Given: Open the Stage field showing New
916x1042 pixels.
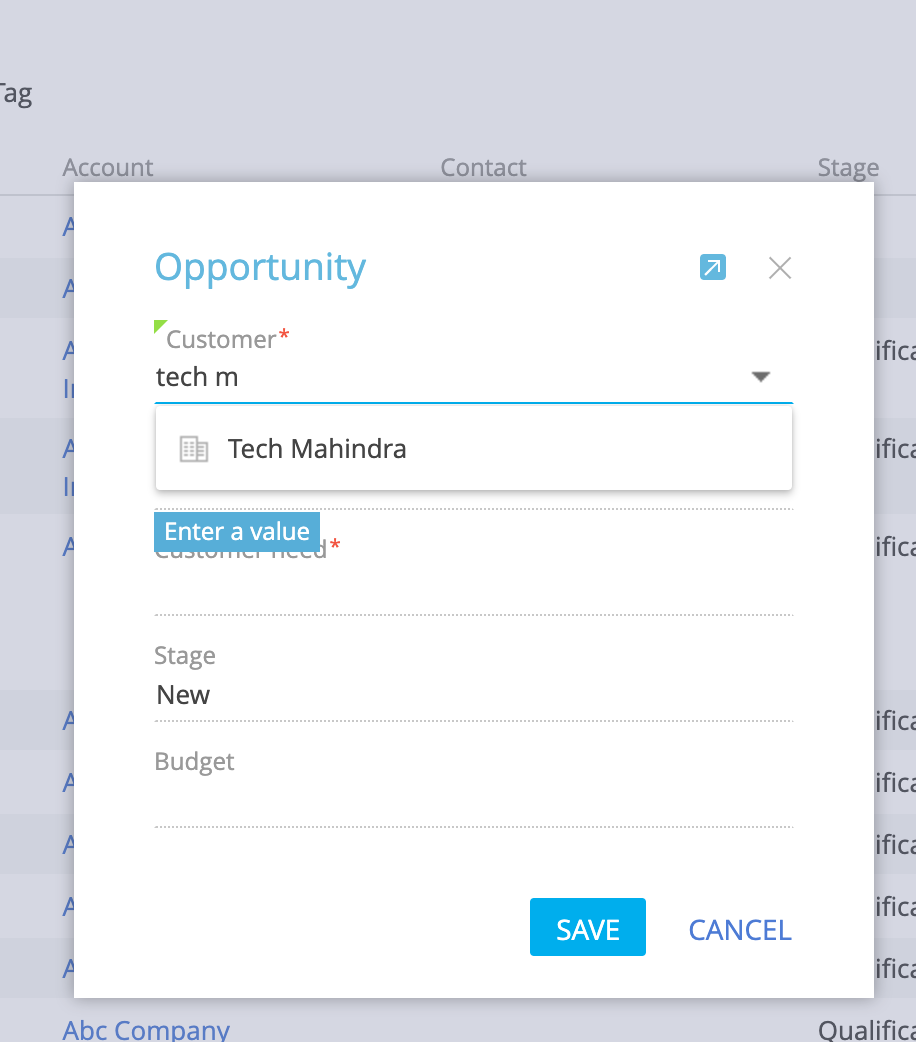Looking at the screenshot, I should (x=473, y=695).
